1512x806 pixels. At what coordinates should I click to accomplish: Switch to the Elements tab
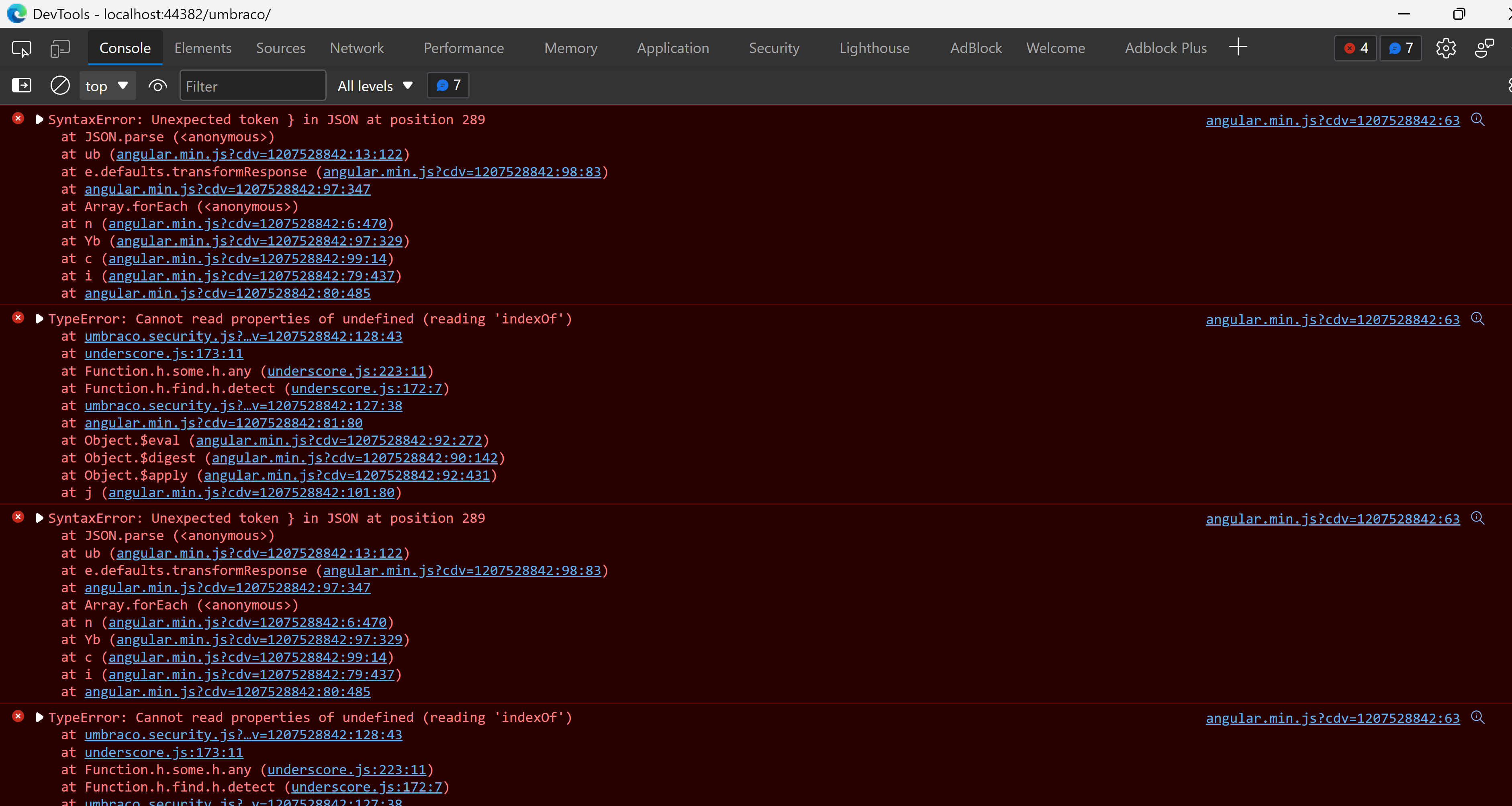pos(202,48)
